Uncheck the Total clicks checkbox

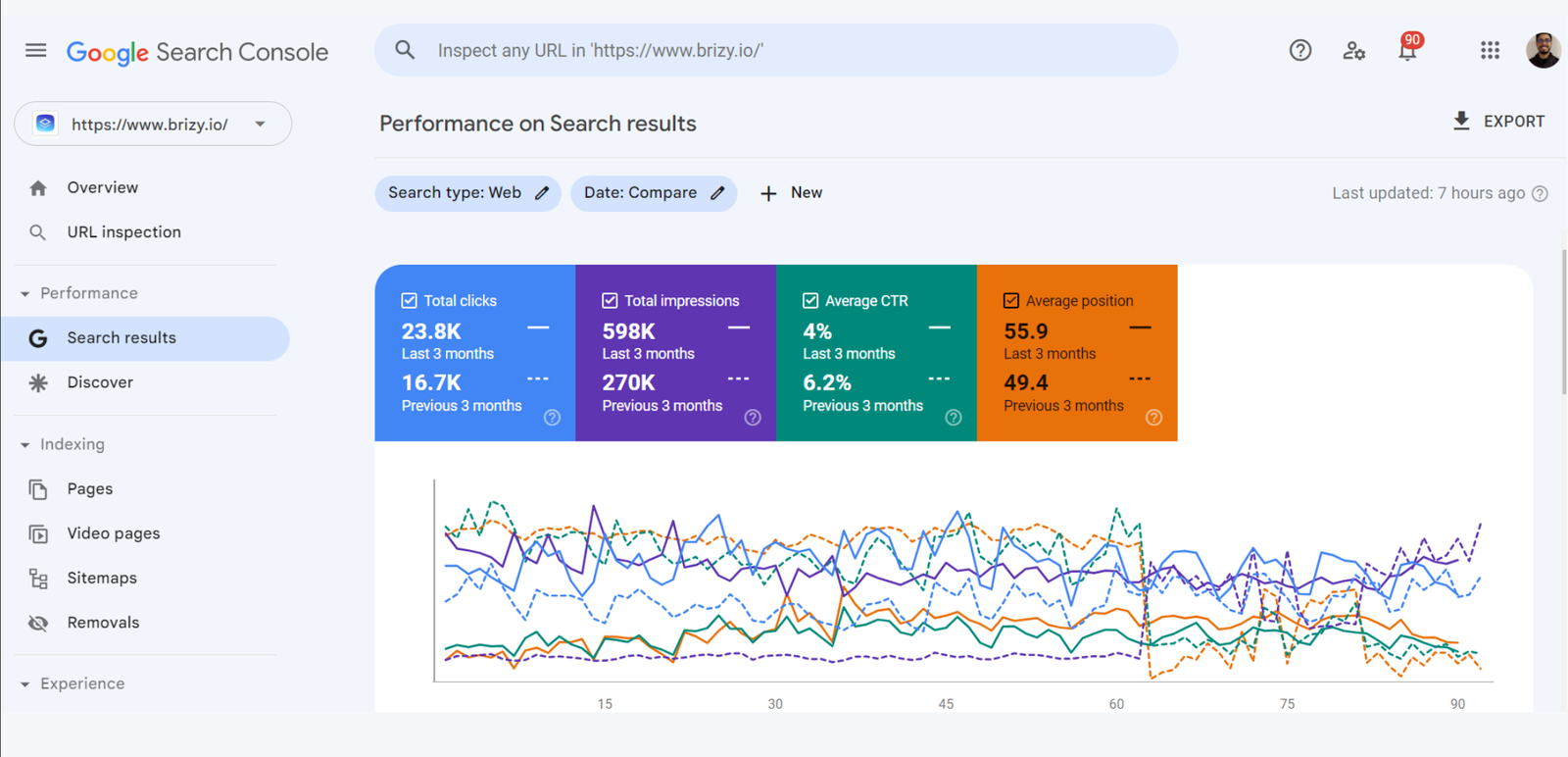pyautogui.click(x=410, y=301)
